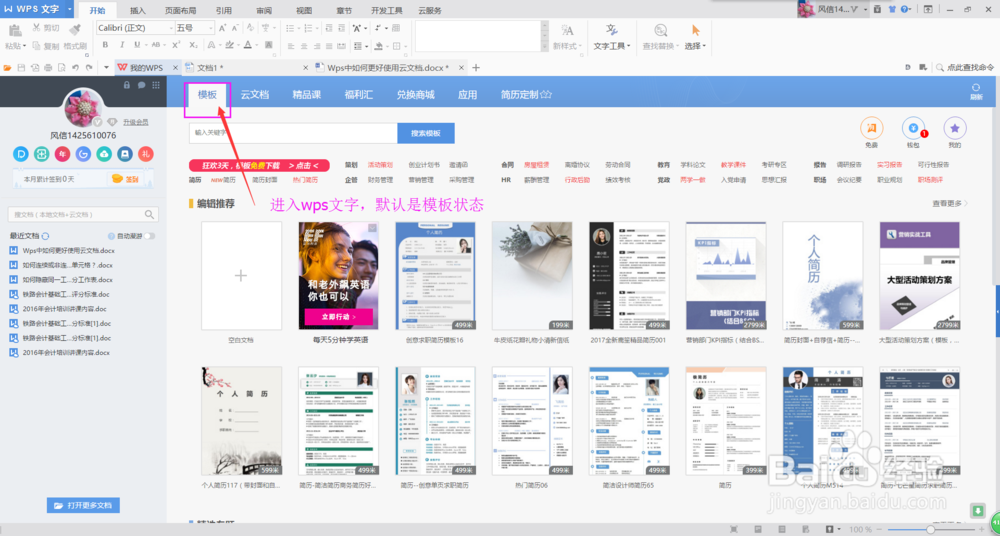1000x536 pixels.
Task: Close the 我的WPS tab
Action: [174, 68]
